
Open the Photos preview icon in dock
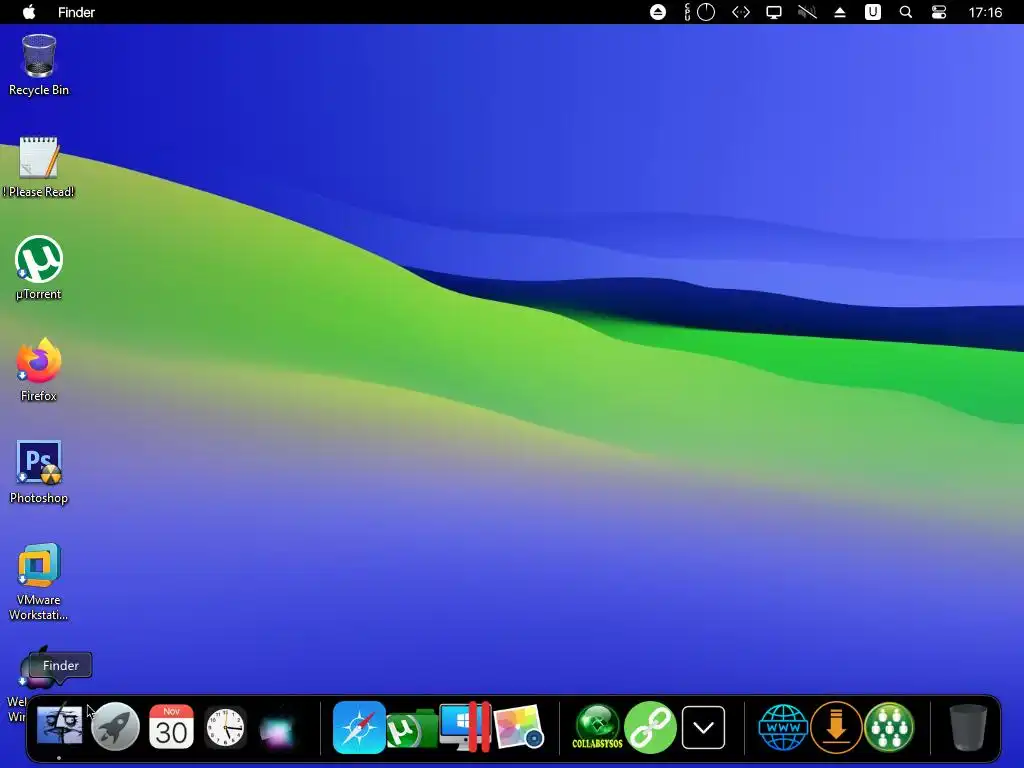[519, 727]
